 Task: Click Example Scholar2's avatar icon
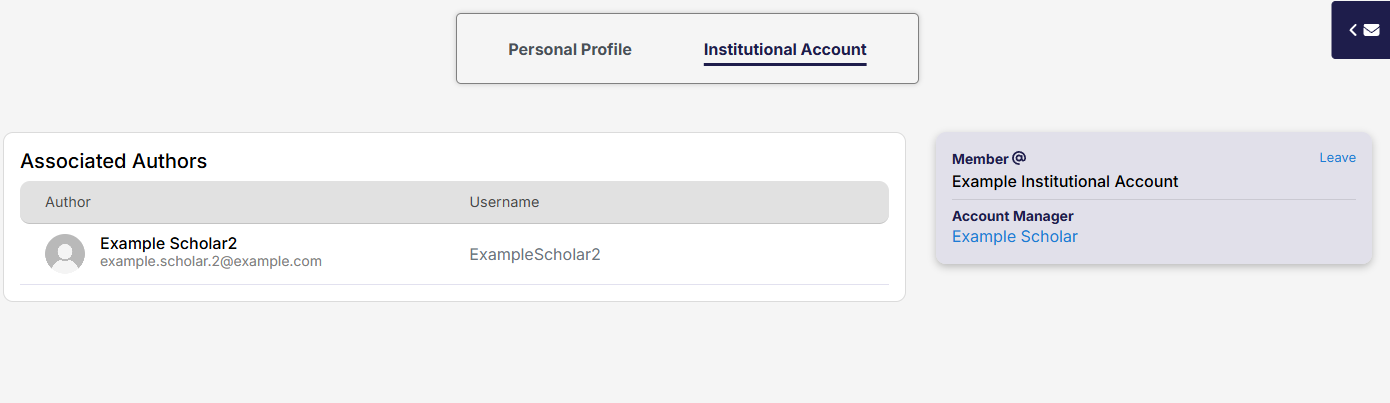(65, 254)
